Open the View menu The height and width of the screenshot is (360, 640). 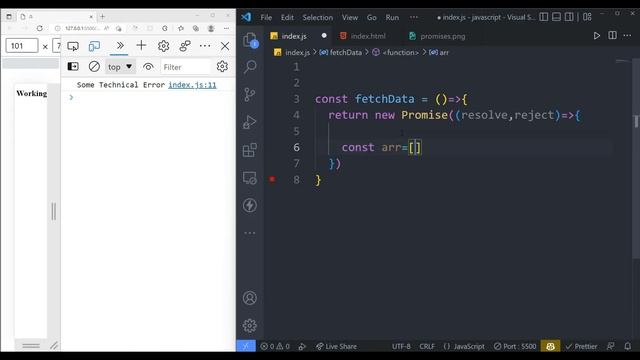(x=350, y=18)
